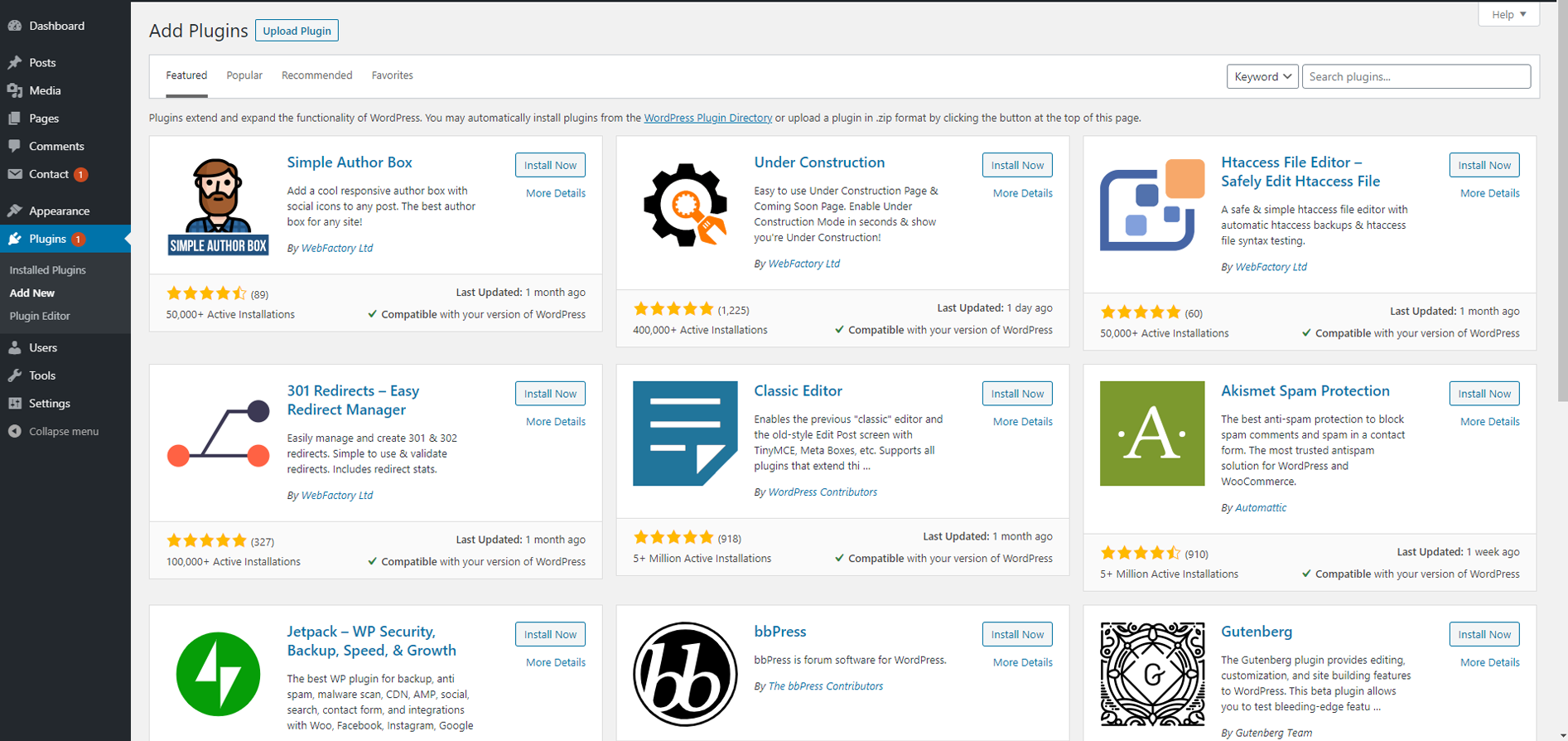
Task: Open the Favorites tab
Action: tap(393, 75)
